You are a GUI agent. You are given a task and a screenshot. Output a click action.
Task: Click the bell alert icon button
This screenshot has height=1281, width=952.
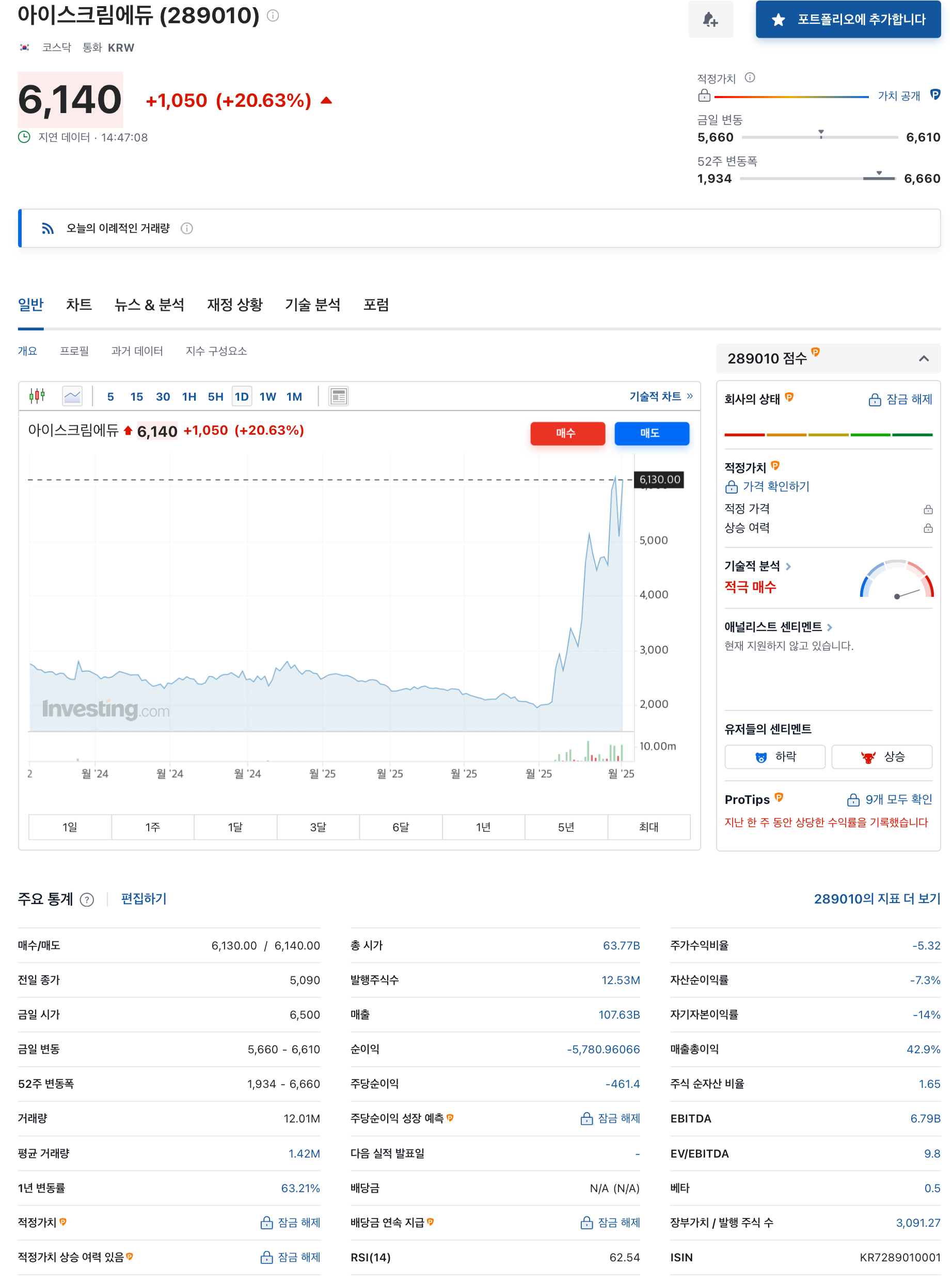tap(710, 20)
